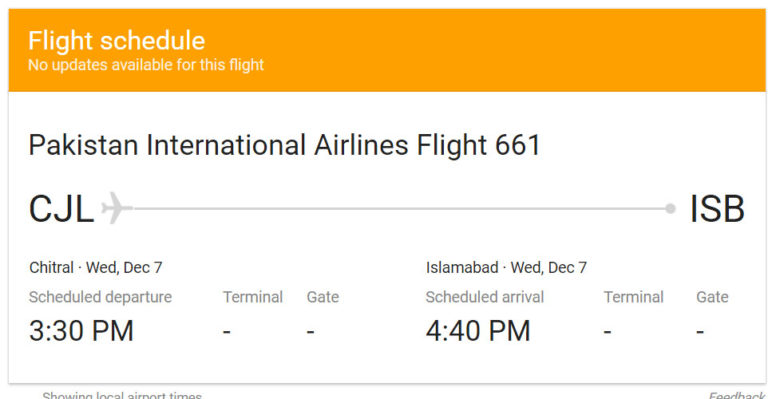Click the 'No updates available for this flight' text

tap(146, 65)
